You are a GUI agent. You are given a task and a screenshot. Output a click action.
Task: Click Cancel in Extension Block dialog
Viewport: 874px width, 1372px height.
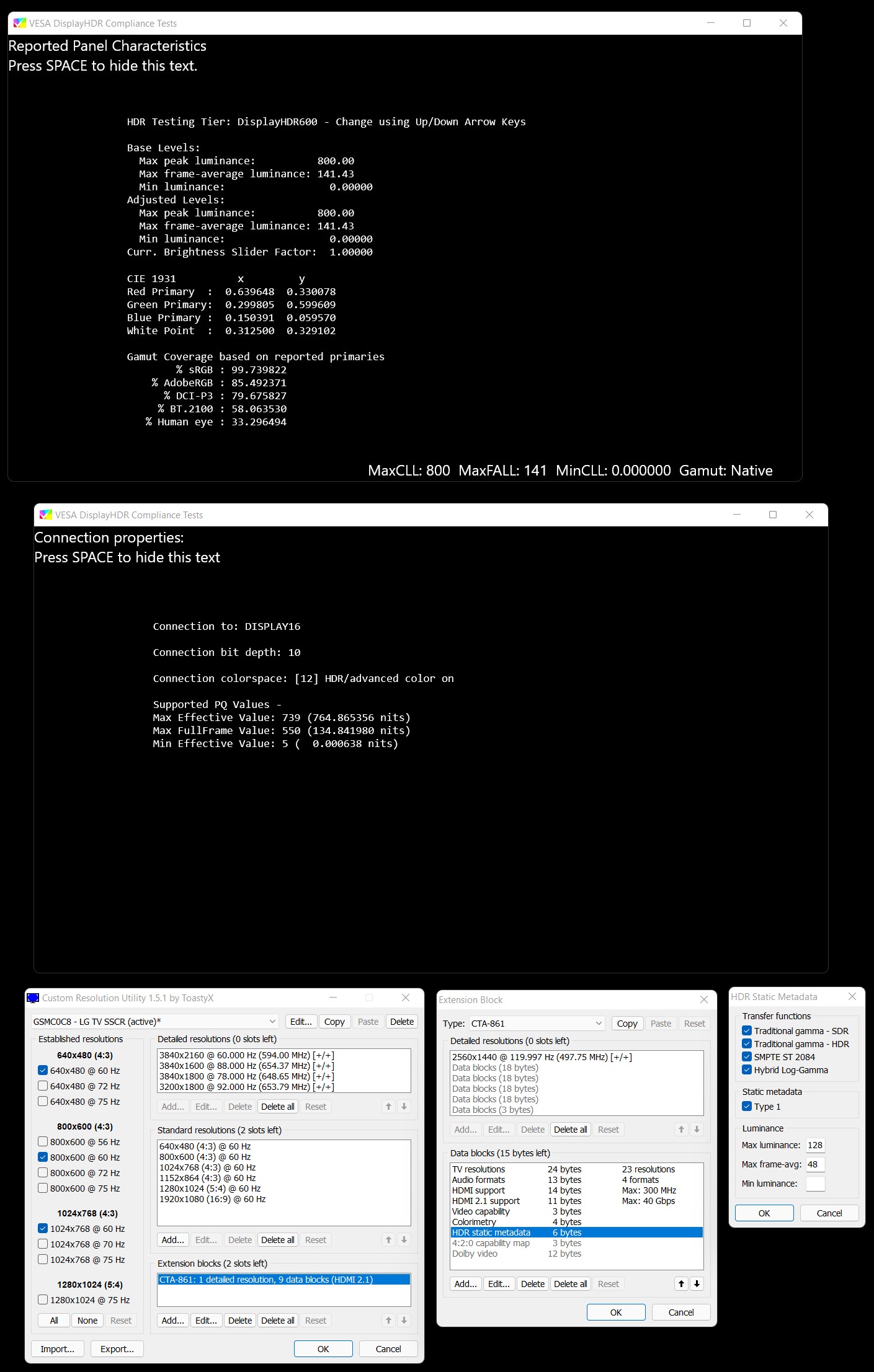(681, 1312)
